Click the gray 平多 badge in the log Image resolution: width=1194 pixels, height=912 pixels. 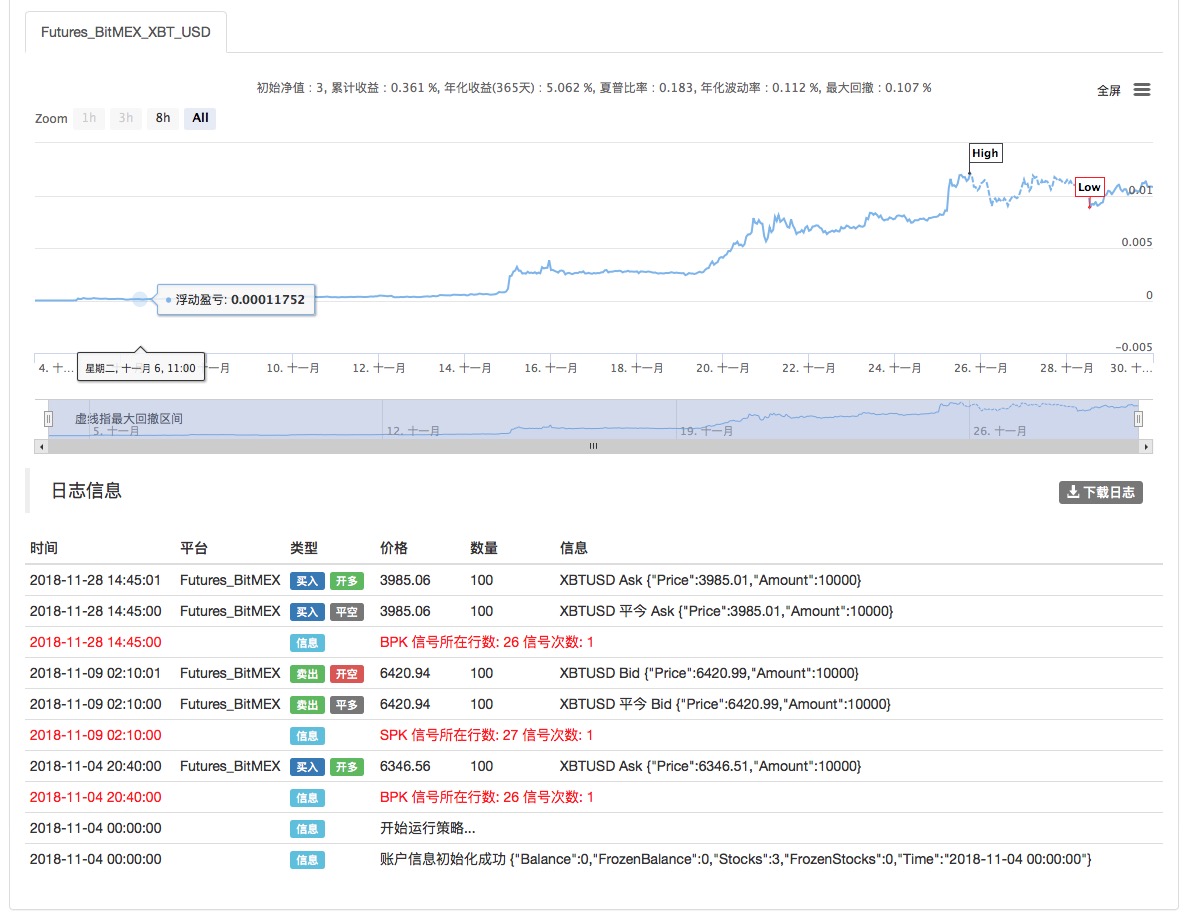(347, 704)
